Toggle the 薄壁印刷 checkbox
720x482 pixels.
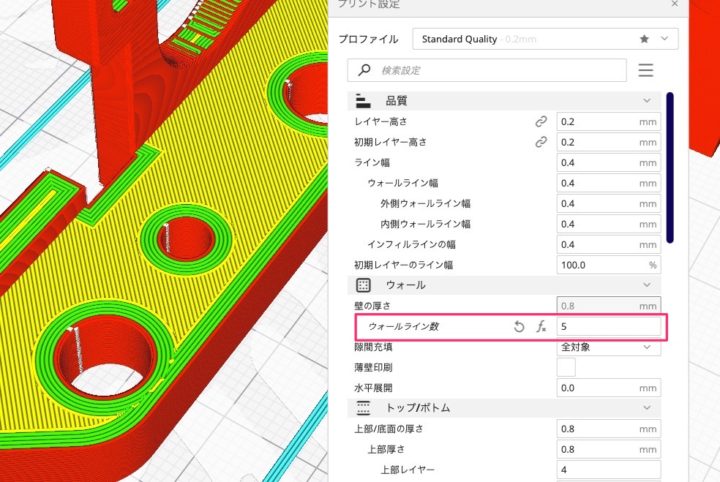tap(566, 367)
